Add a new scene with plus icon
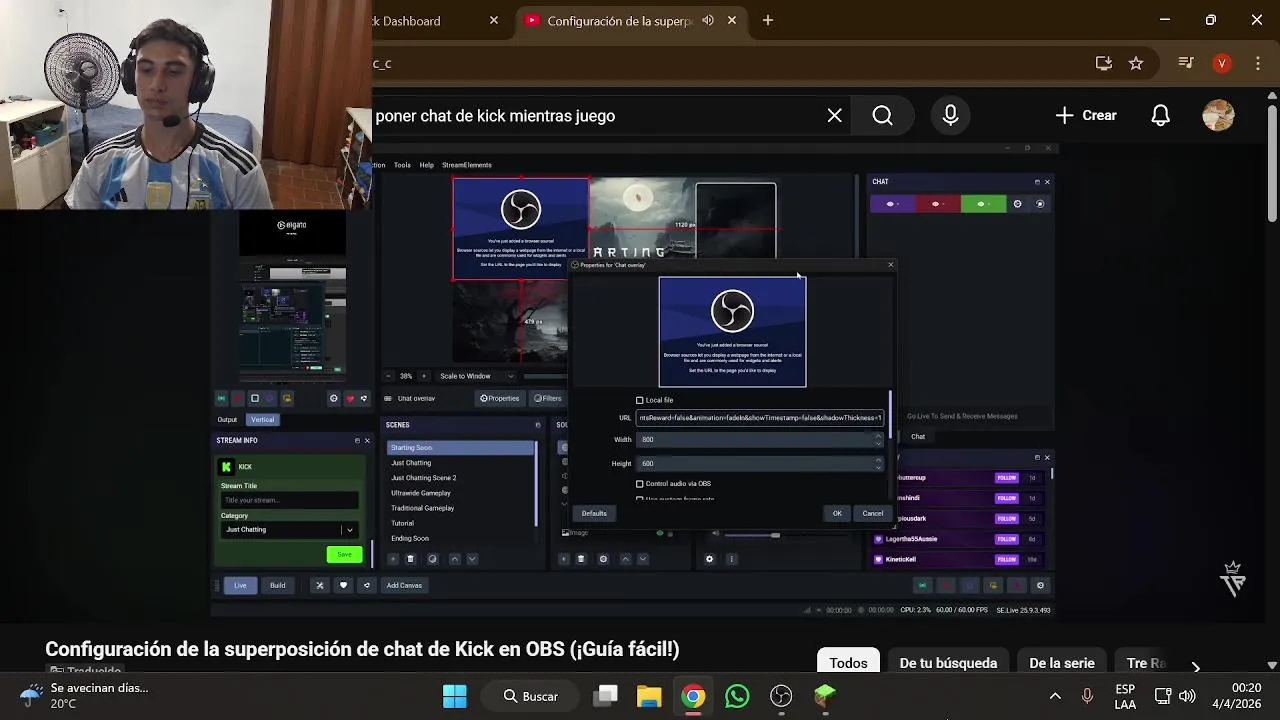This screenshot has height=720, width=1280. point(394,559)
